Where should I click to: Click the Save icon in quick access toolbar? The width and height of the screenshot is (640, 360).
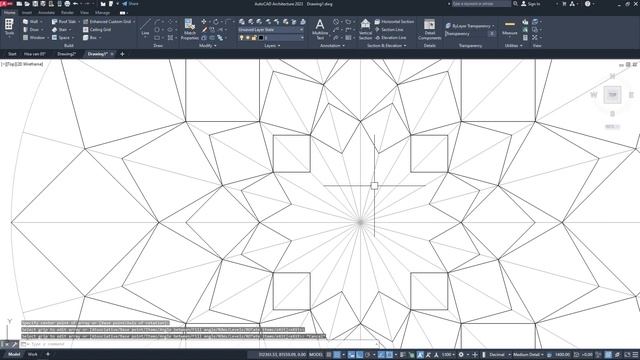pyautogui.click(x=35, y=4)
